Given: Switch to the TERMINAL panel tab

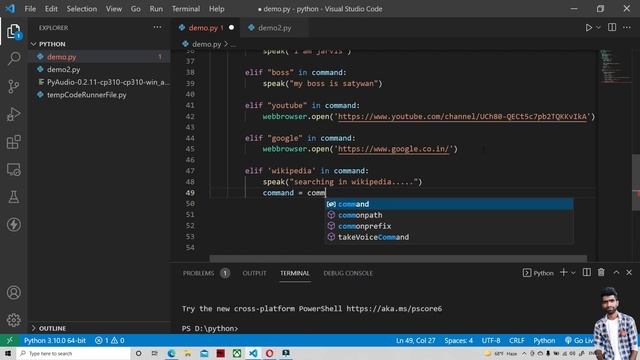Looking at the screenshot, I should [295, 273].
